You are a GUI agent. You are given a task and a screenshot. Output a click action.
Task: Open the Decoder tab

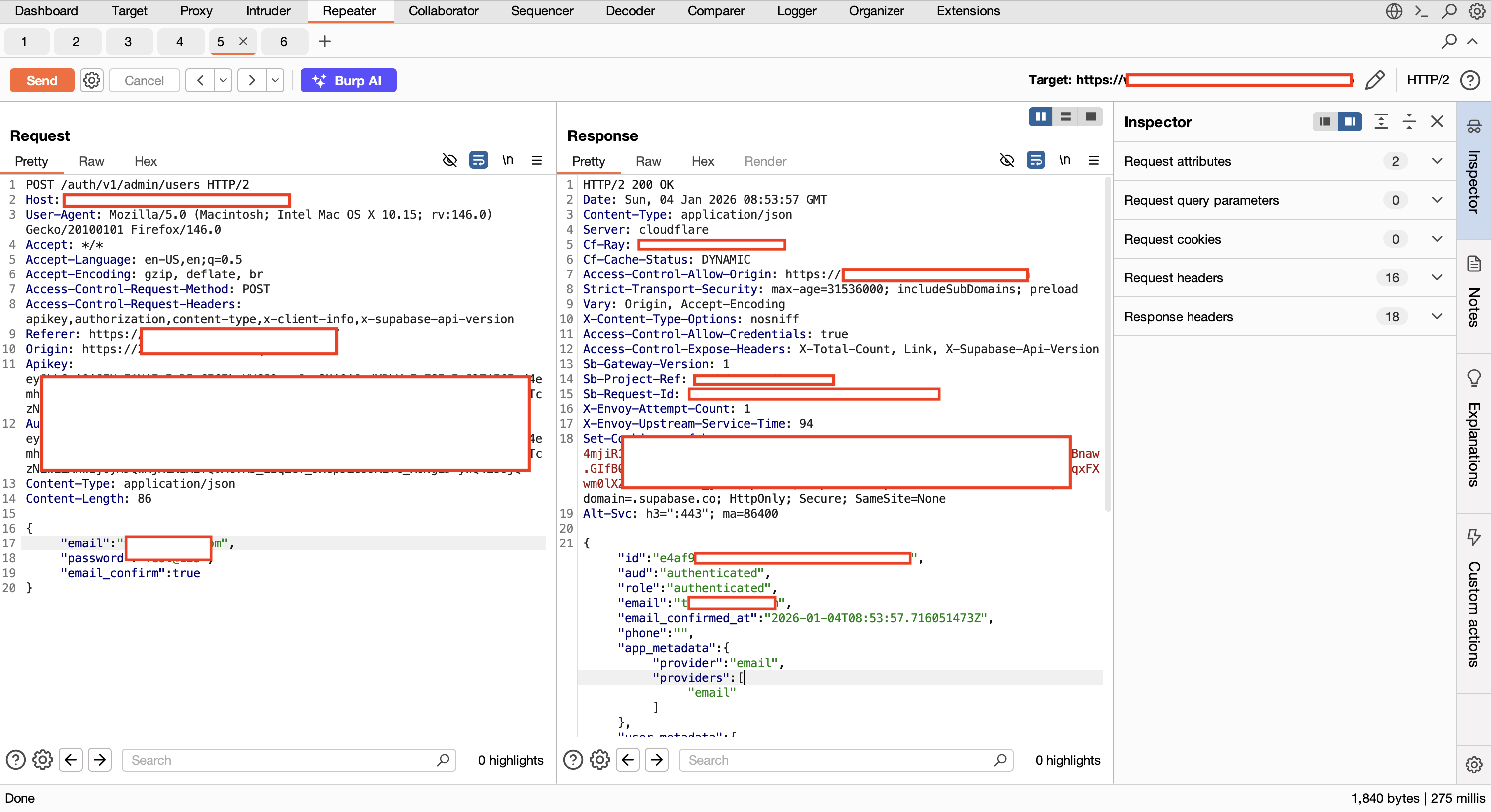(x=630, y=11)
